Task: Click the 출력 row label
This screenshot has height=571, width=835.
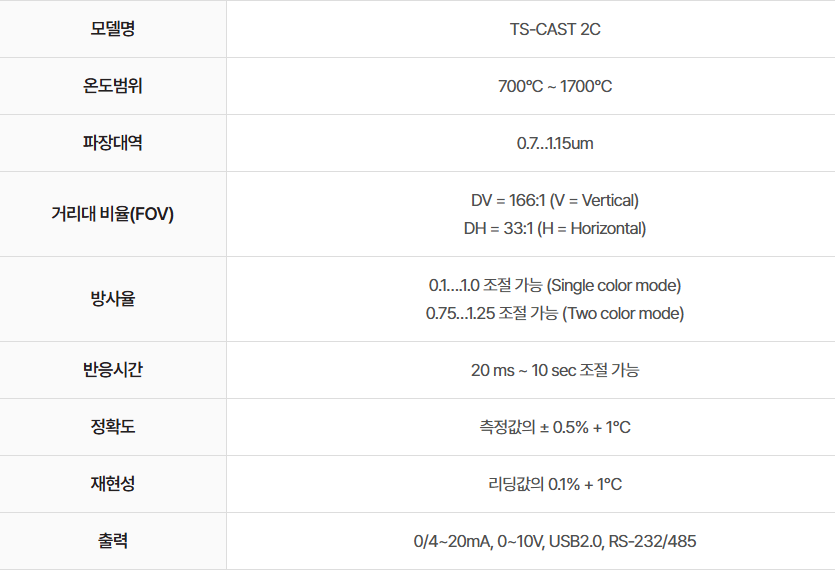Action: [113, 541]
